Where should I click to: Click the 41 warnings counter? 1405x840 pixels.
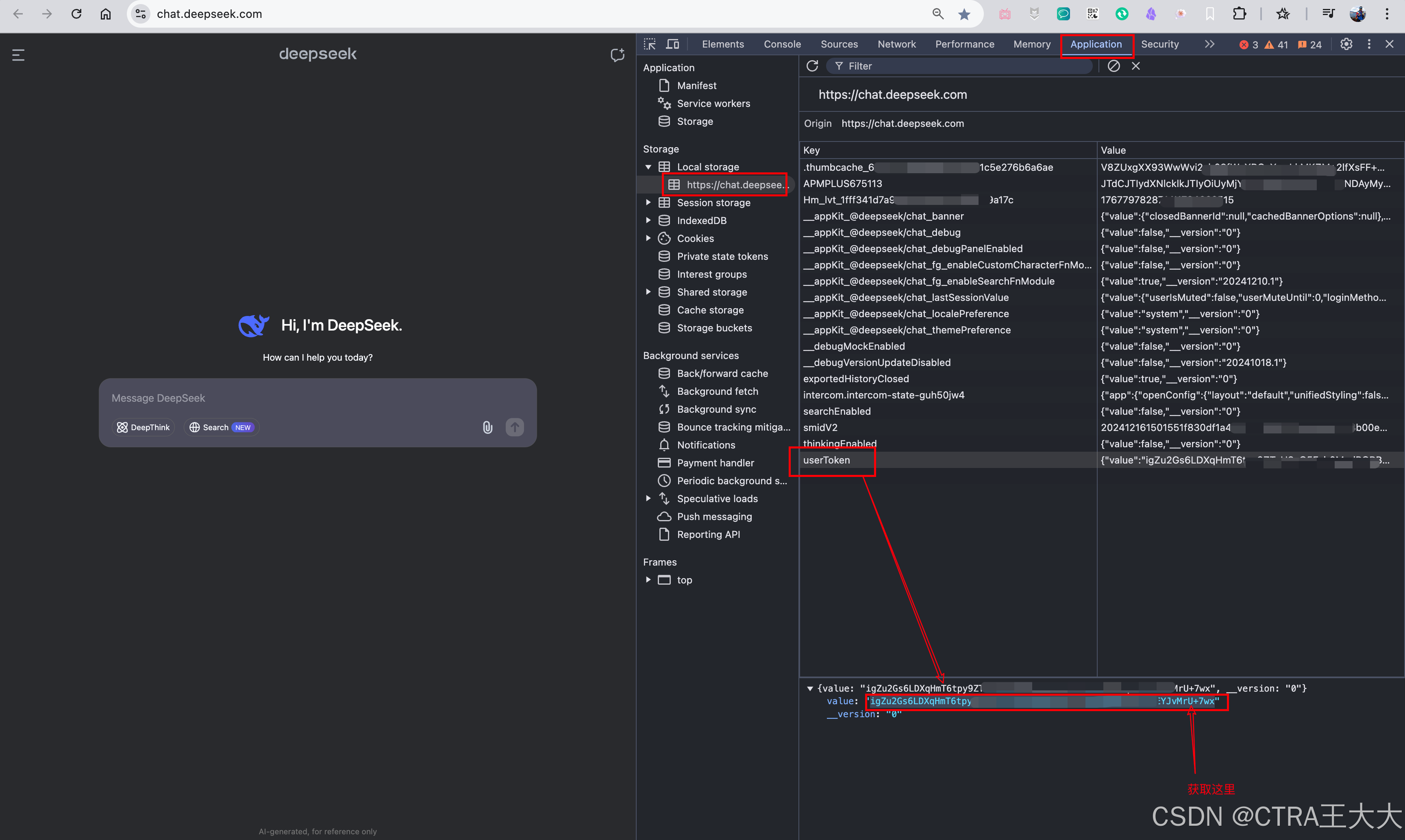point(1276,45)
